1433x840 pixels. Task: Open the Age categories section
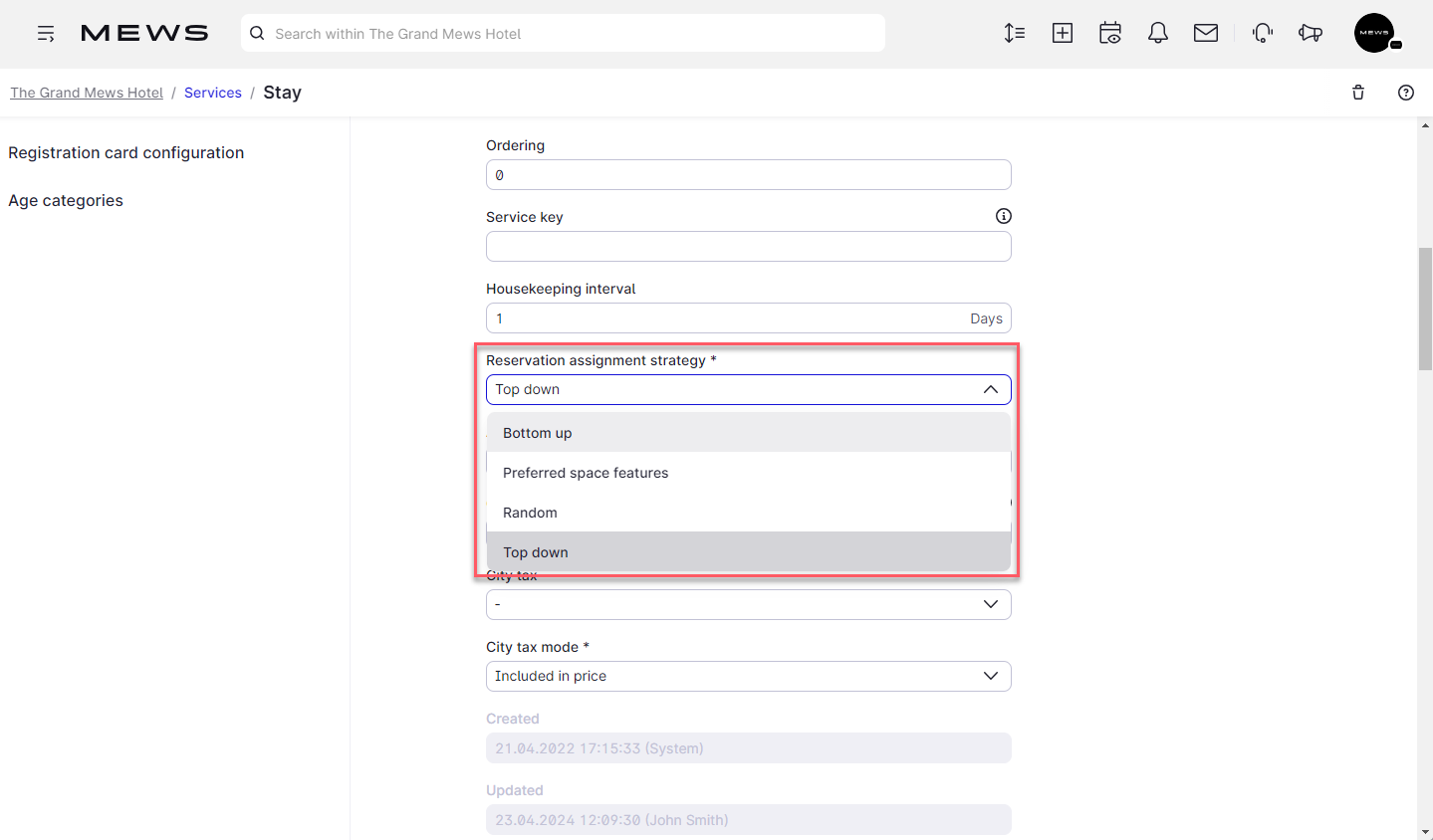(65, 200)
